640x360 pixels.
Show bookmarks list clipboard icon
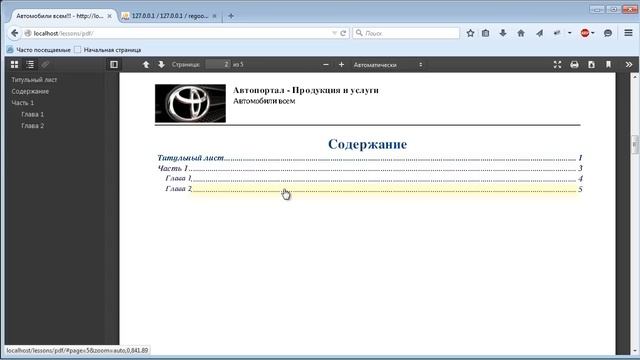pos(485,33)
